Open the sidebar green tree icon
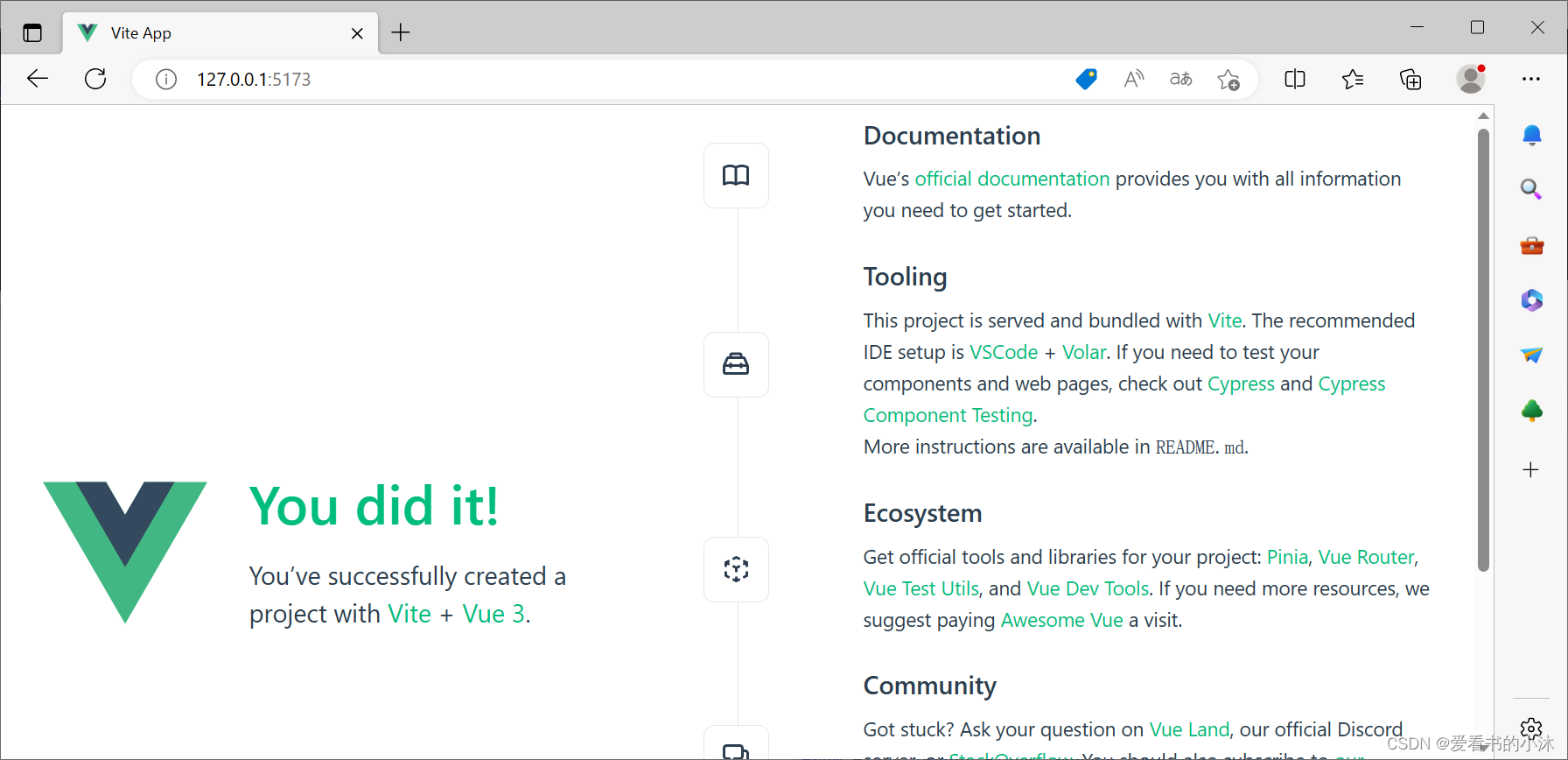This screenshot has height=760, width=1568. tap(1531, 410)
